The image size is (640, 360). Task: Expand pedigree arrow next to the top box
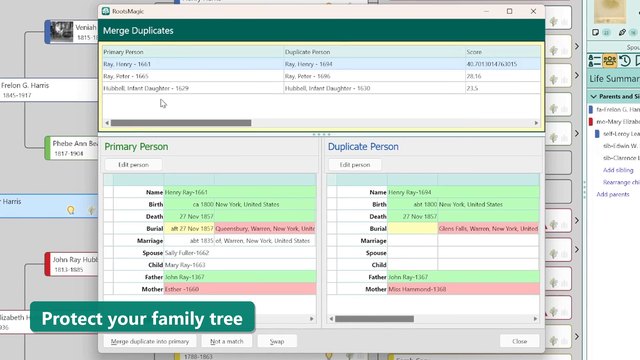[577, 46]
